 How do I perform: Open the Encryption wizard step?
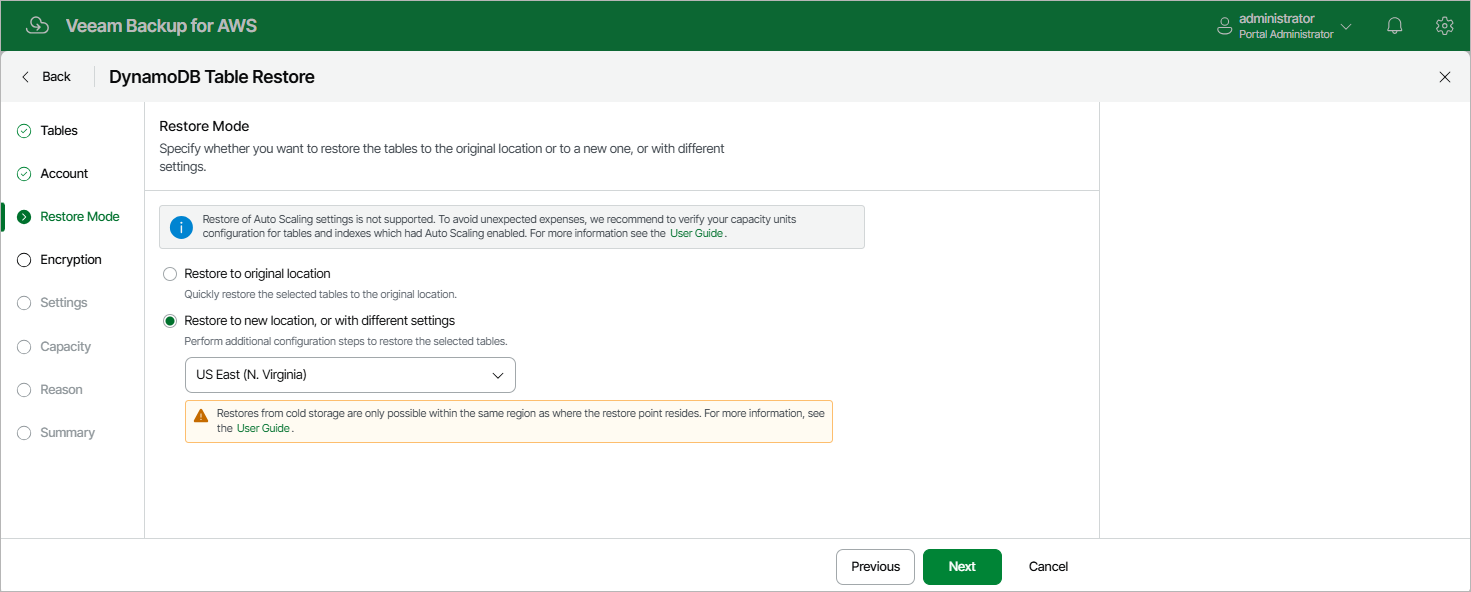(x=71, y=260)
